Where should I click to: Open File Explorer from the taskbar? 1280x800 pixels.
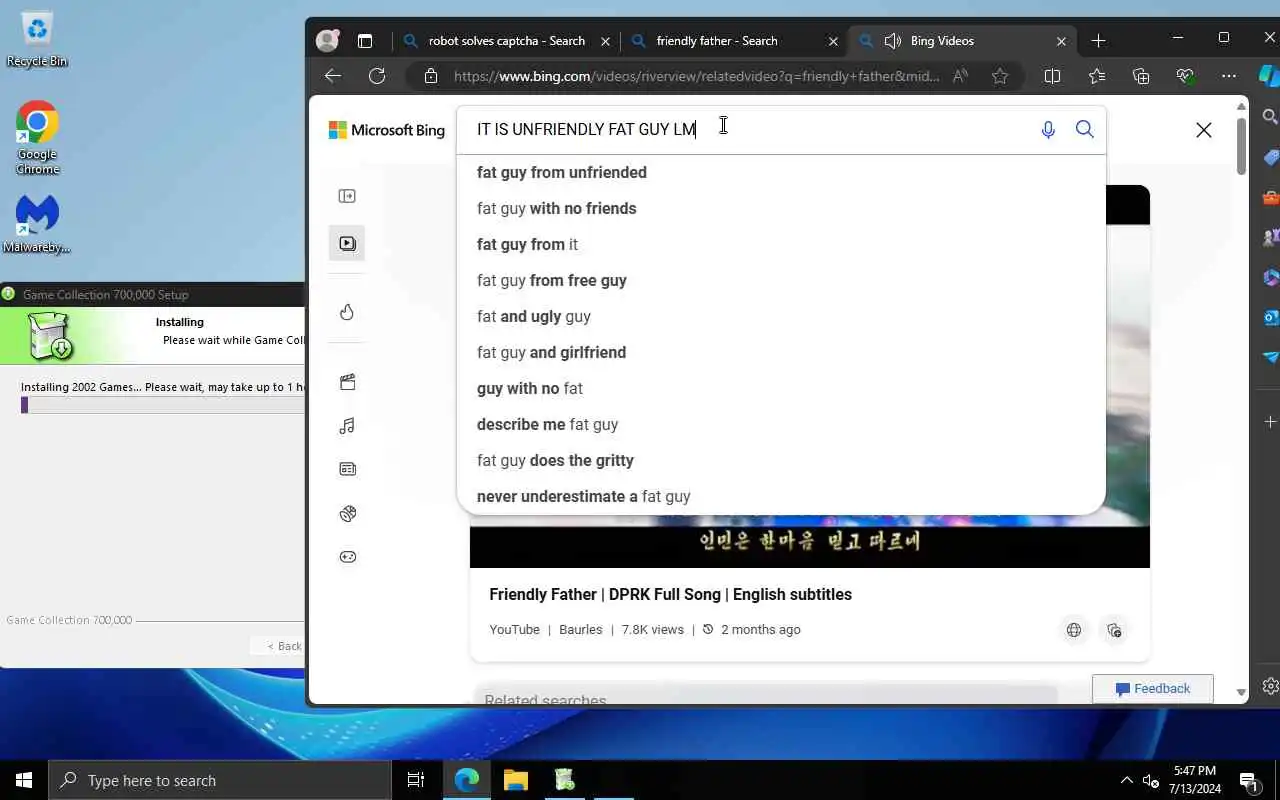515,780
